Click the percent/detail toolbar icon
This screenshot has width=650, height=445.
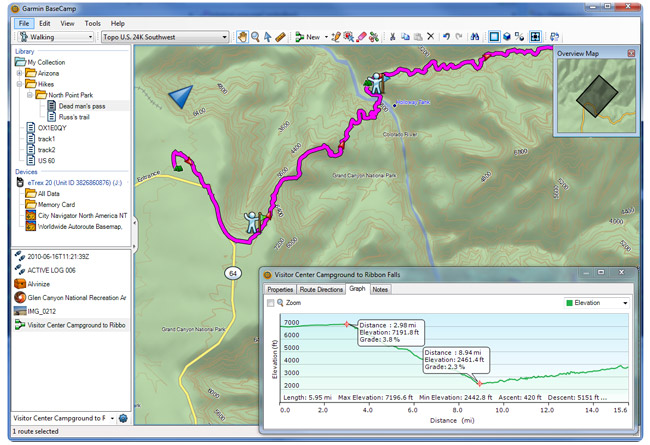(x=519, y=37)
